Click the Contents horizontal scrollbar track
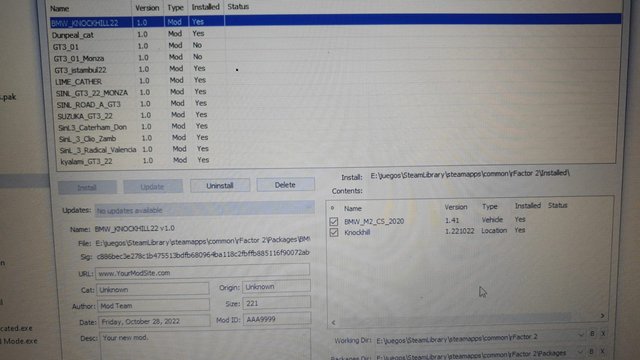The height and width of the screenshot is (360, 640). coord(467,319)
